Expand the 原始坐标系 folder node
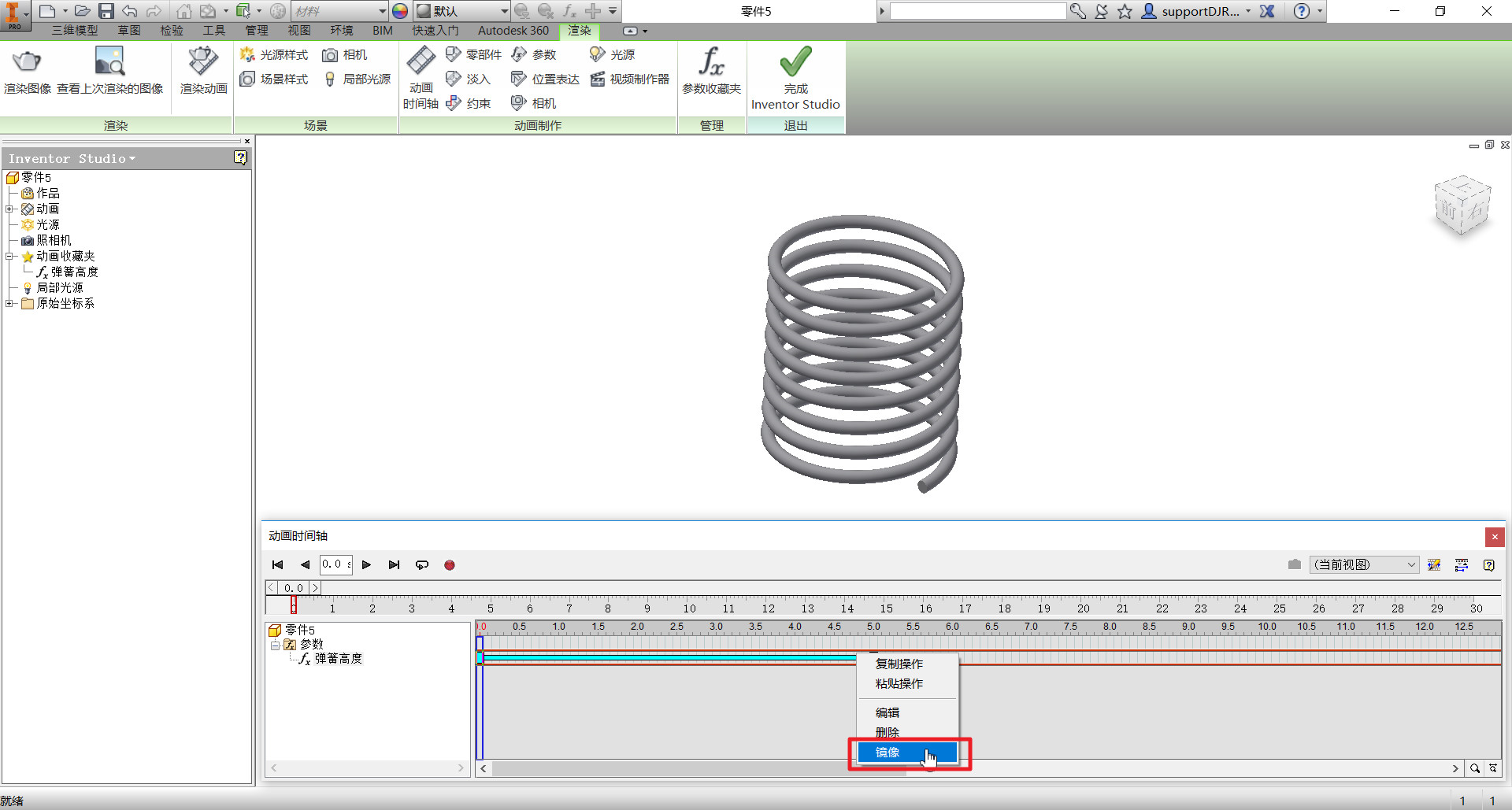1512x810 pixels. click(x=9, y=303)
